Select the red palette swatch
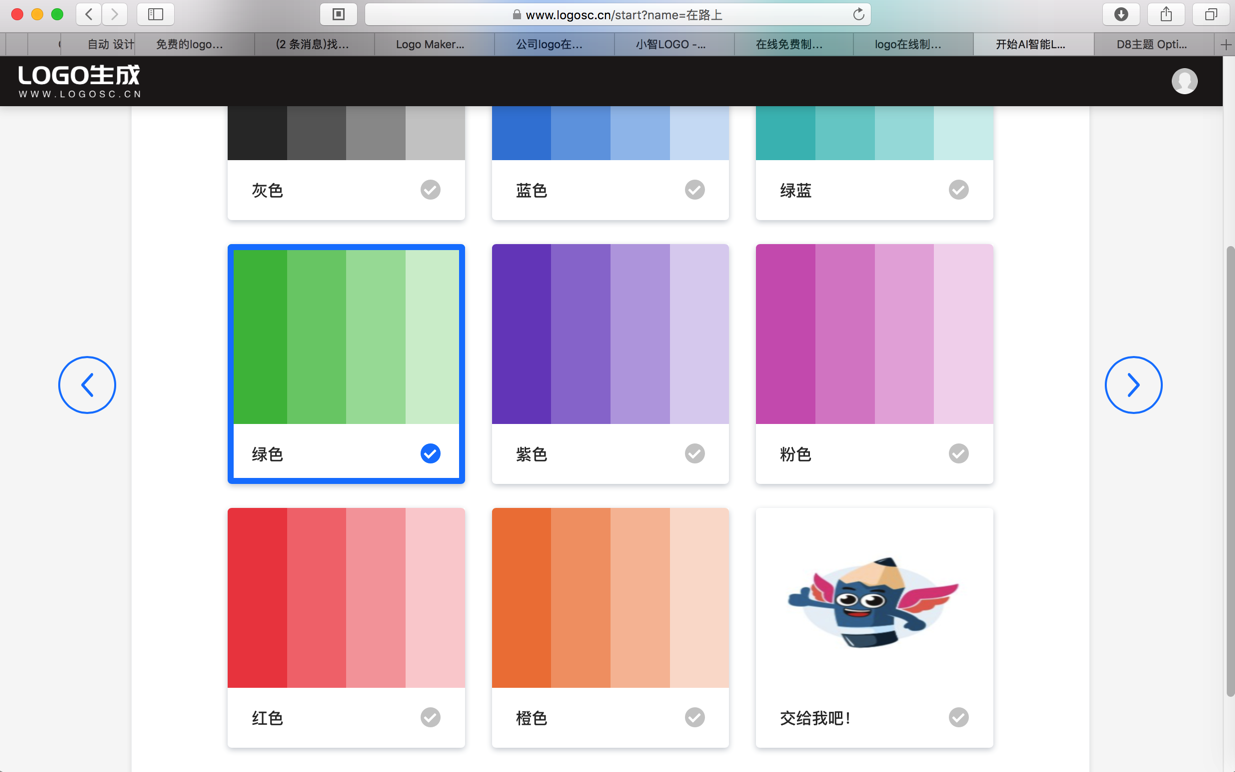1235x772 pixels. click(346, 598)
